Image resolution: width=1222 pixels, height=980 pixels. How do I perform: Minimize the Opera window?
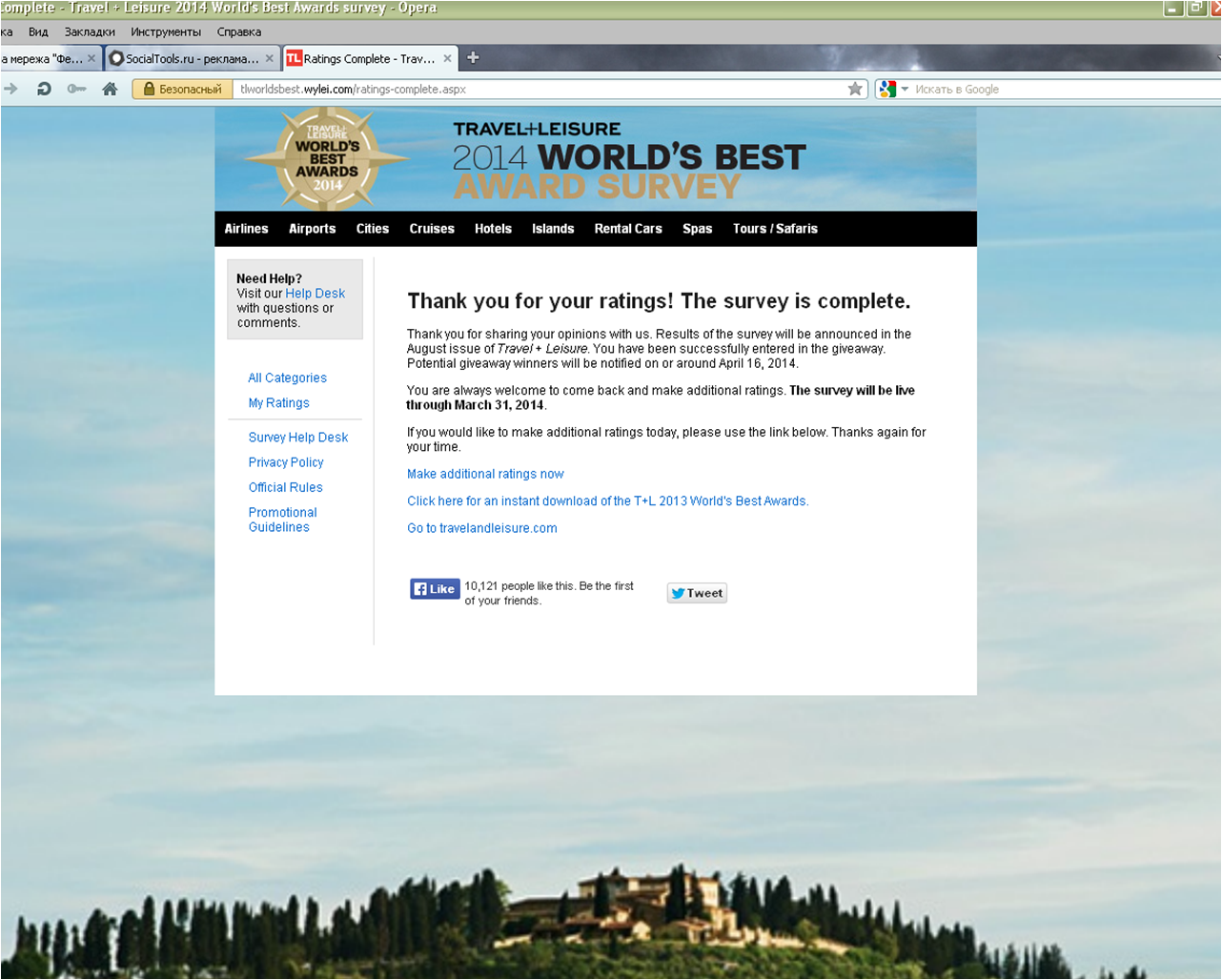tap(1173, 8)
